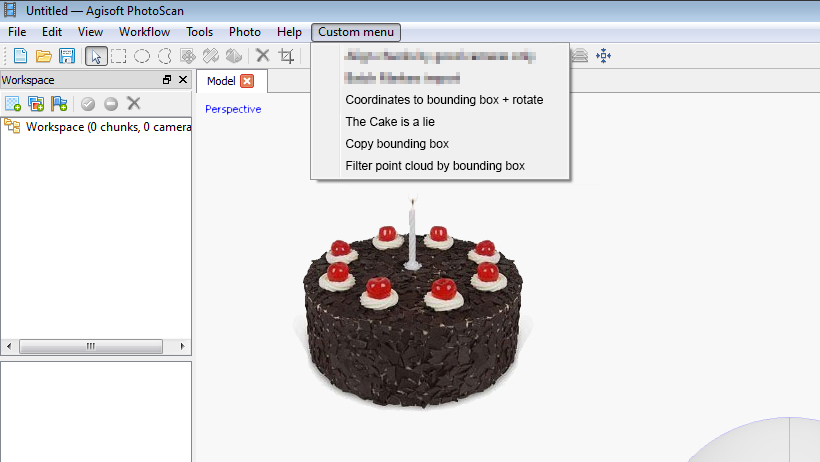
Task: Click the Workspace scrollbar right arrow
Action: (x=182, y=346)
